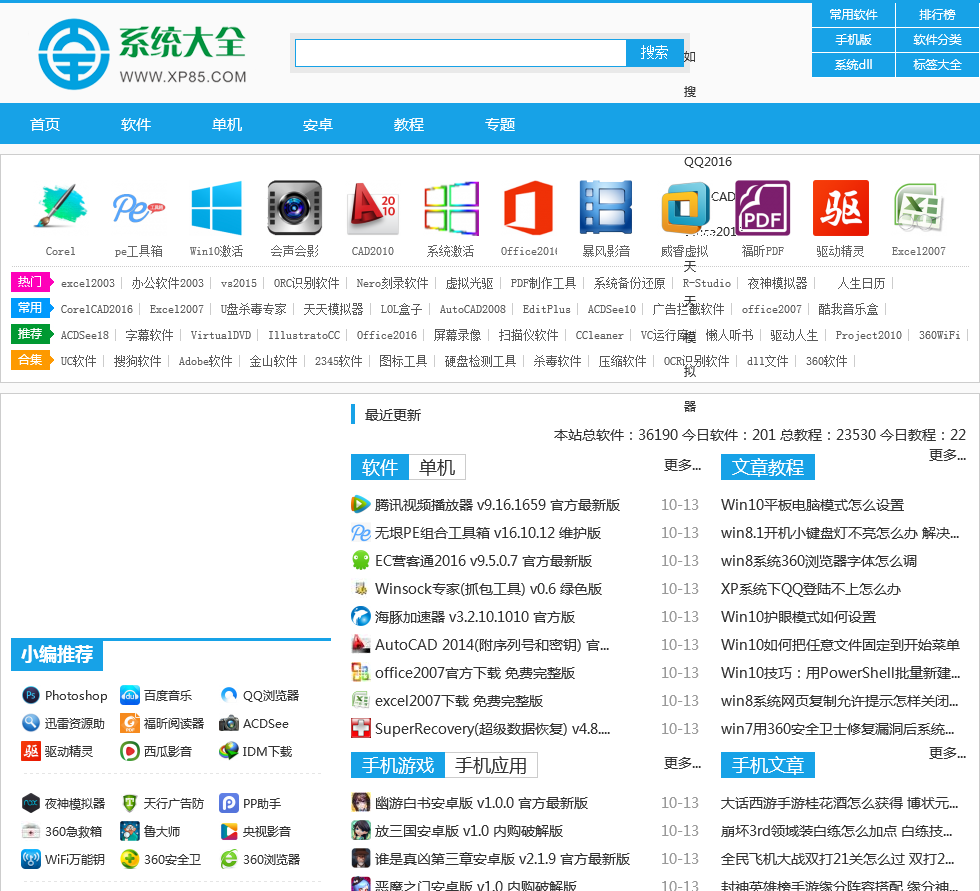This screenshot has width=980, height=891.
Task: Click the PP助手 icon
Action: click(x=229, y=803)
